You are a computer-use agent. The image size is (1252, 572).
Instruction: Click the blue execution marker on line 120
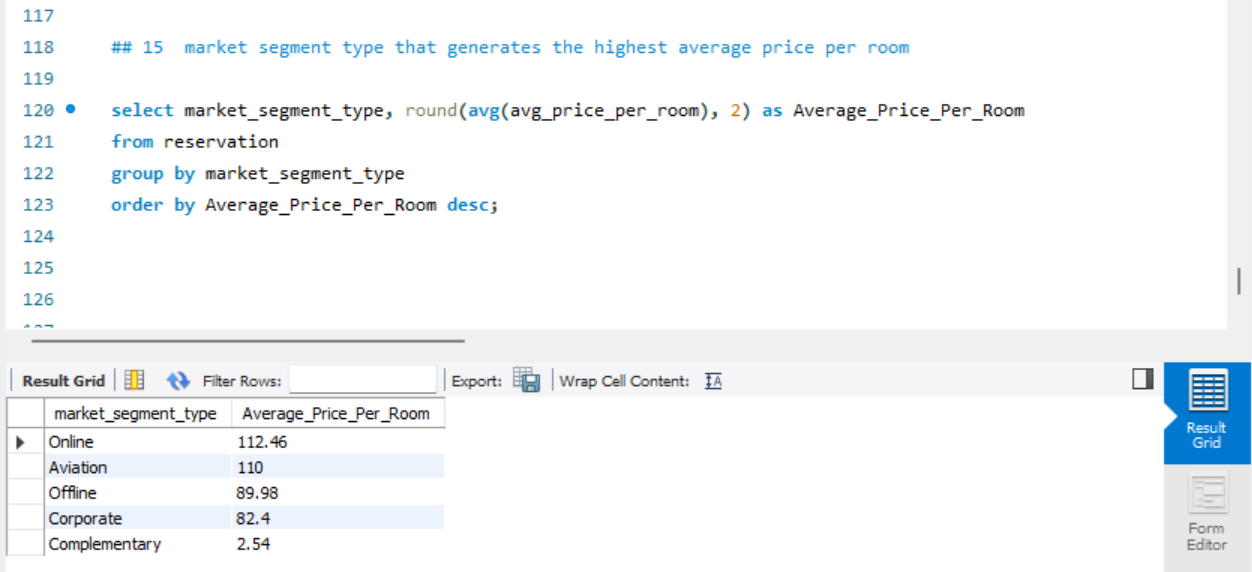click(70, 109)
